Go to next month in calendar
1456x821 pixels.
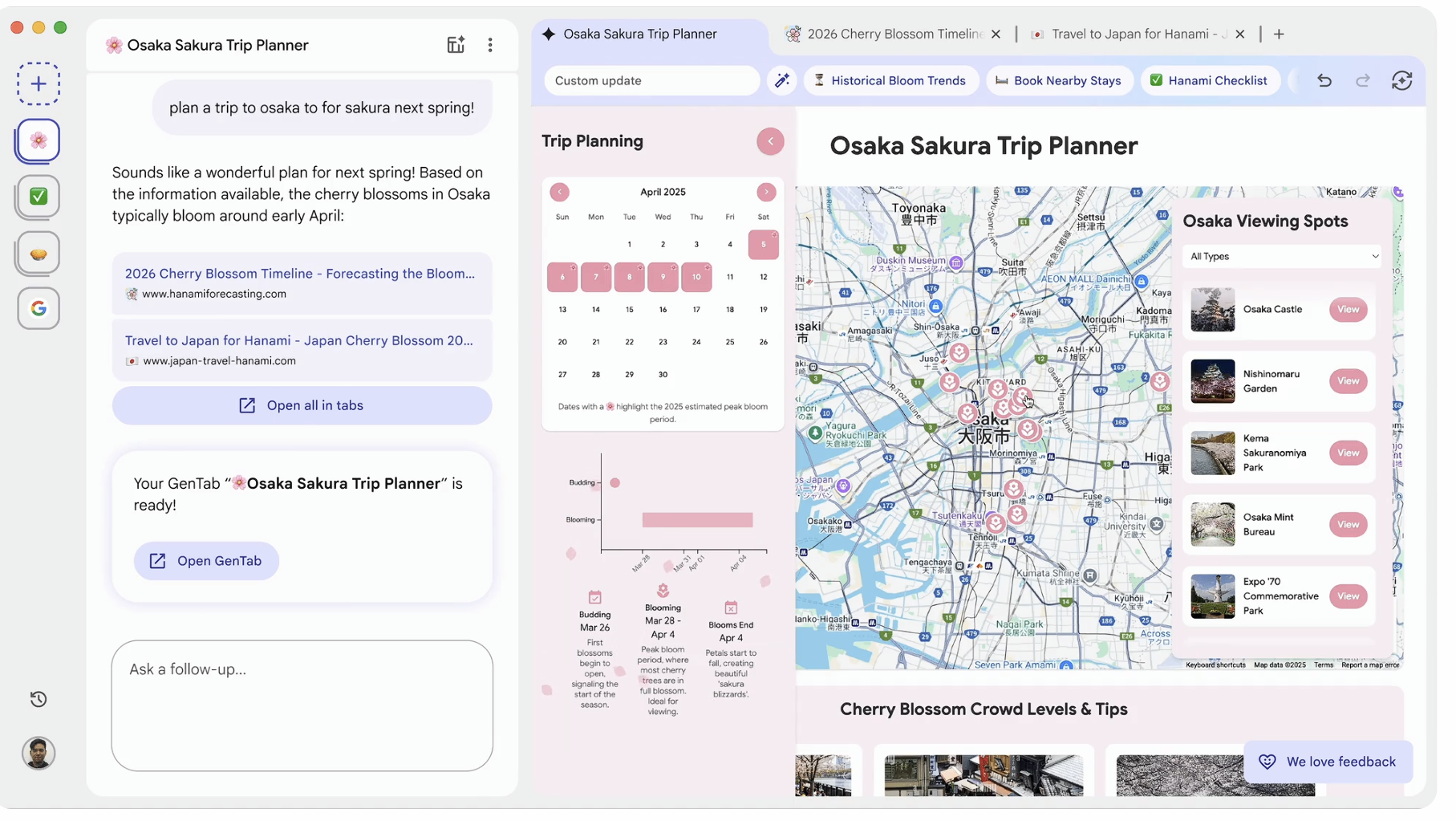[x=766, y=192]
